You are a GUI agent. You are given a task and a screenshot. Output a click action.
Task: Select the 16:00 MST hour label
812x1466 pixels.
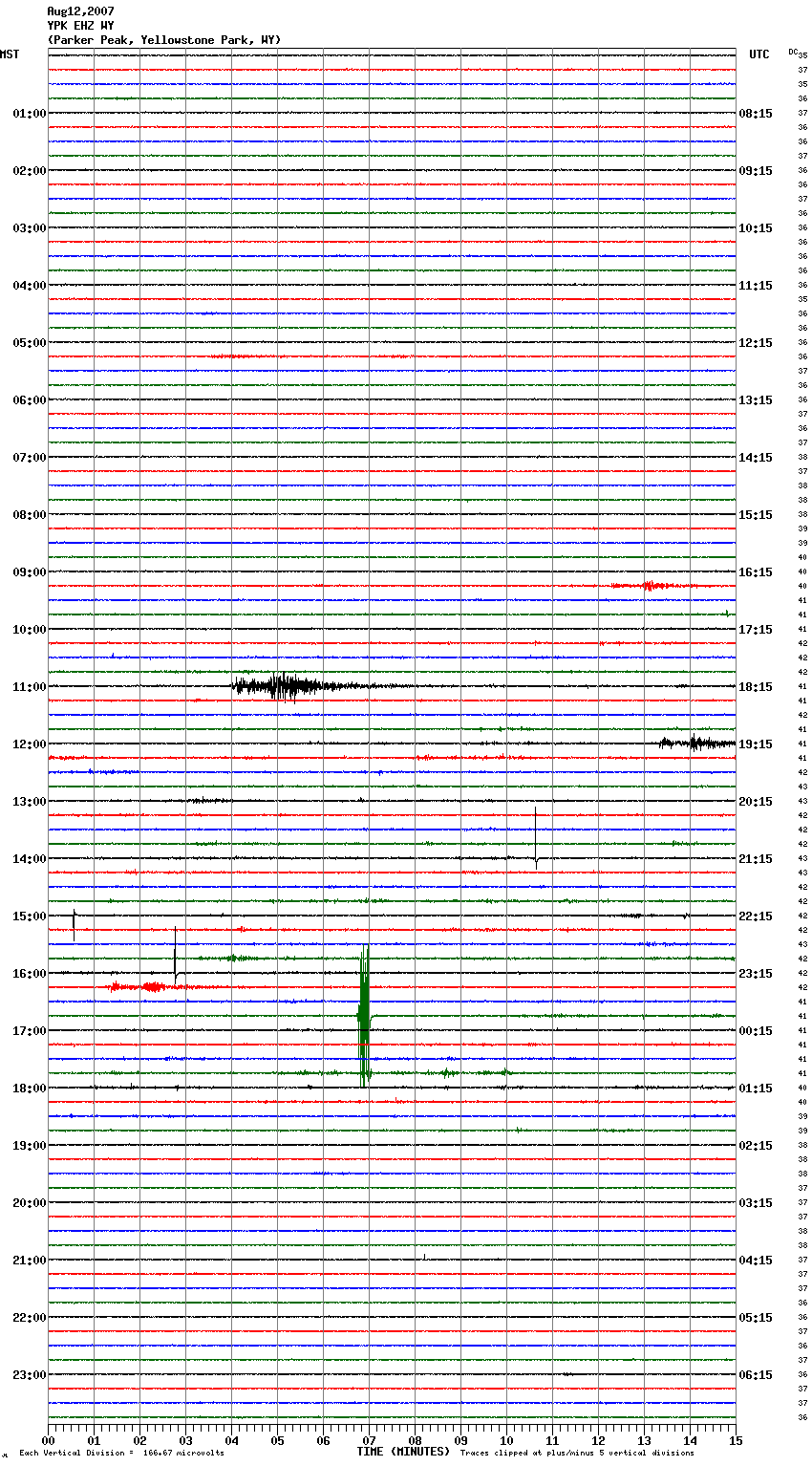[x=30, y=974]
